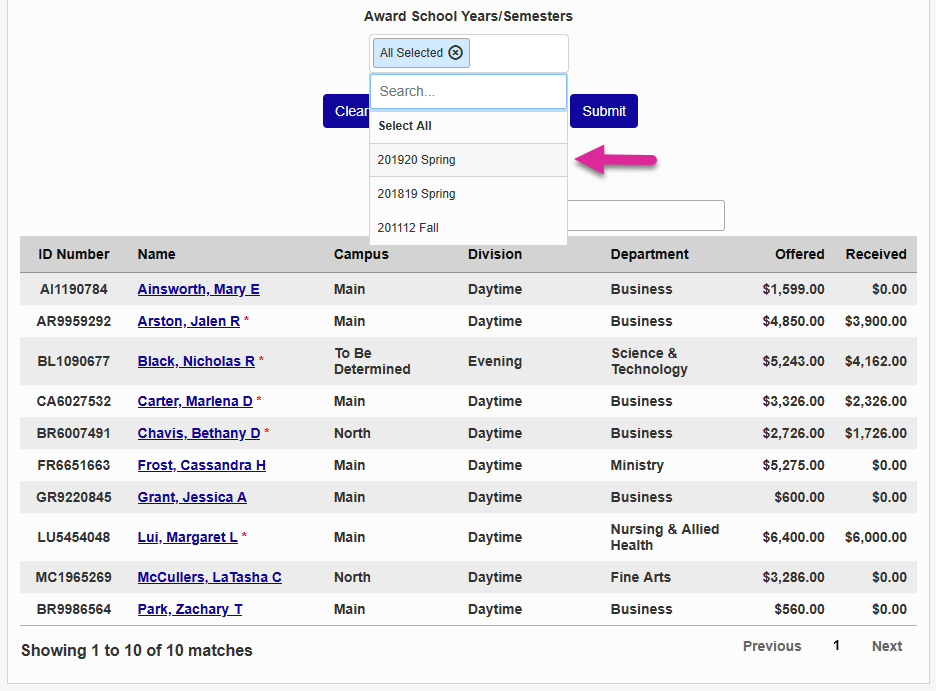Go to the Previous page
The image size is (936, 691).
point(772,646)
